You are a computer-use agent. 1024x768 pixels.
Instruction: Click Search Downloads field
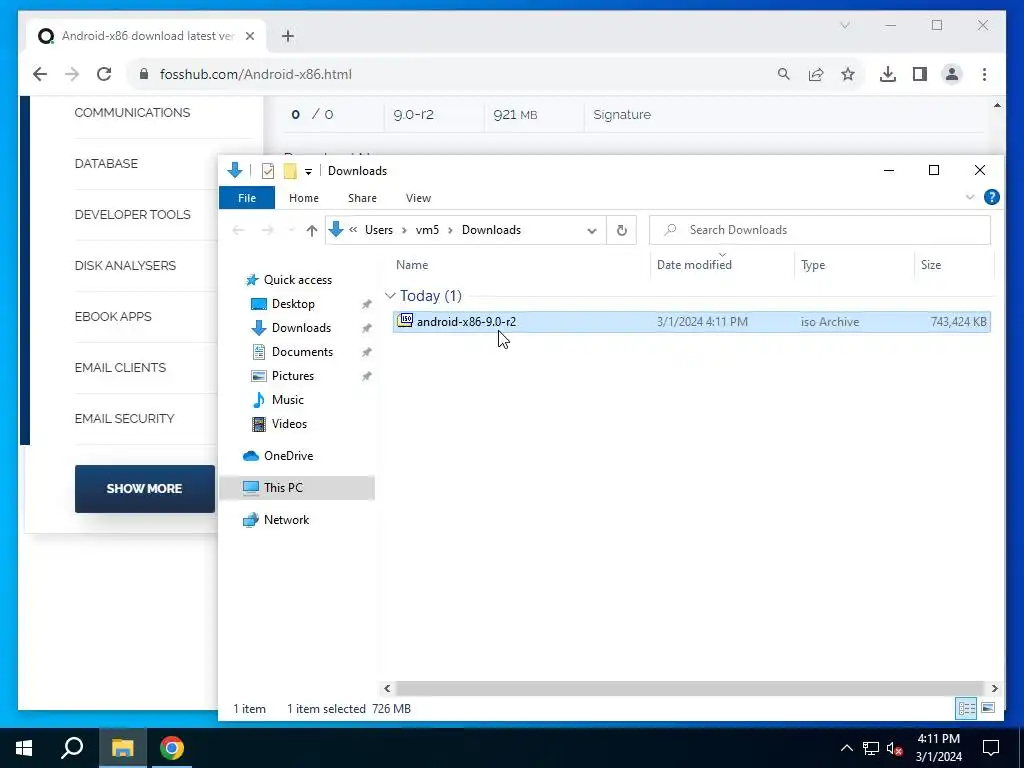(x=820, y=230)
